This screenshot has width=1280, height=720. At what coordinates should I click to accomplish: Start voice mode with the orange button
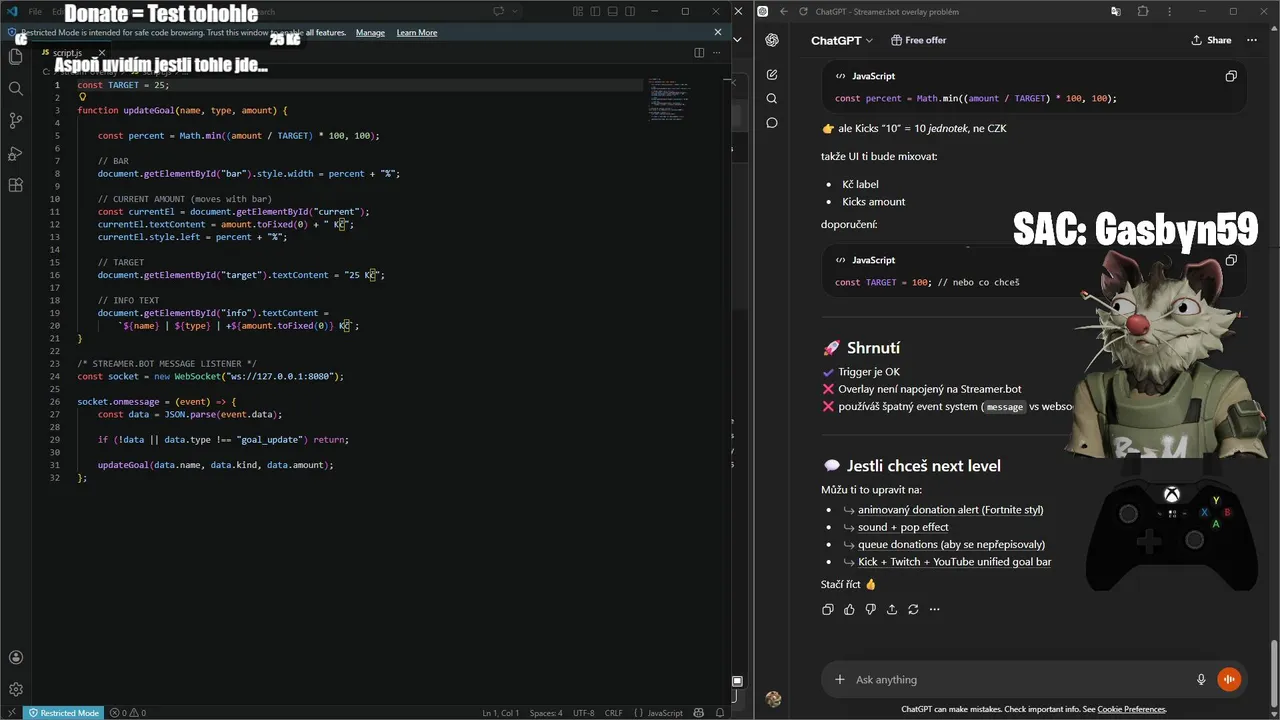tap(1229, 680)
